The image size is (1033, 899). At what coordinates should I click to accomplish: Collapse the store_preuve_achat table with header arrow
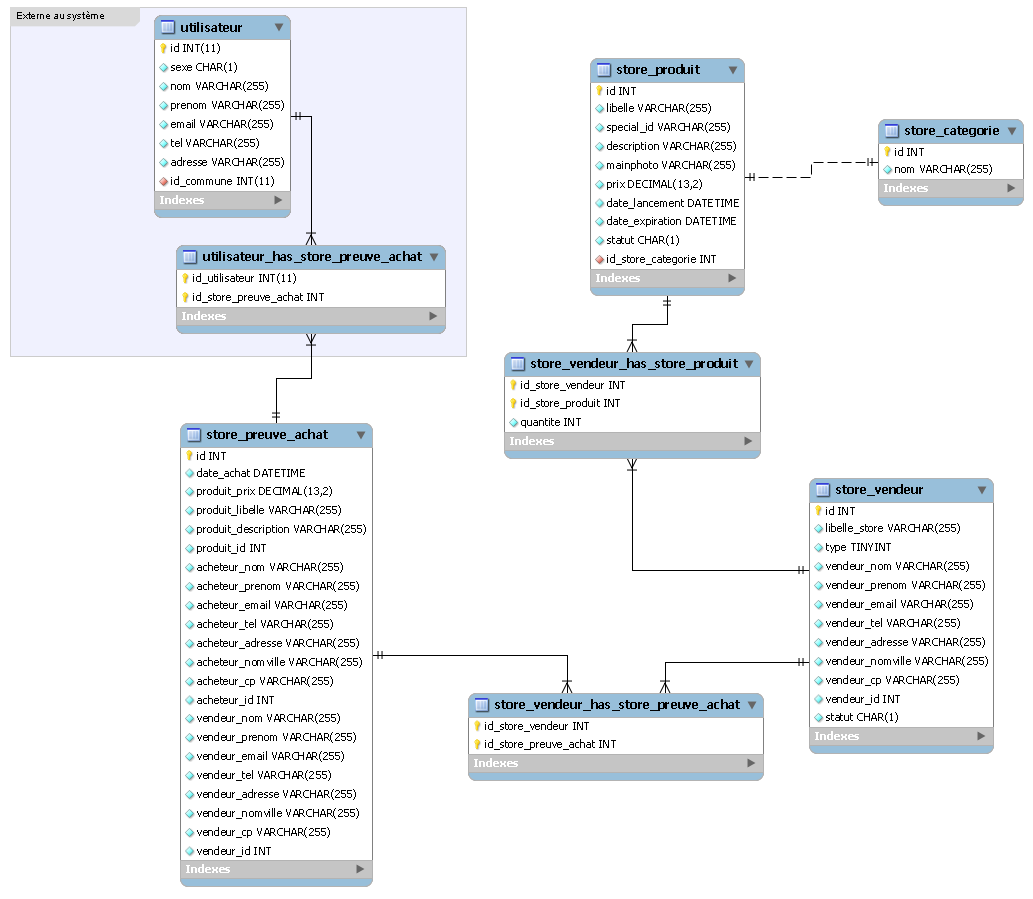[x=361, y=435]
